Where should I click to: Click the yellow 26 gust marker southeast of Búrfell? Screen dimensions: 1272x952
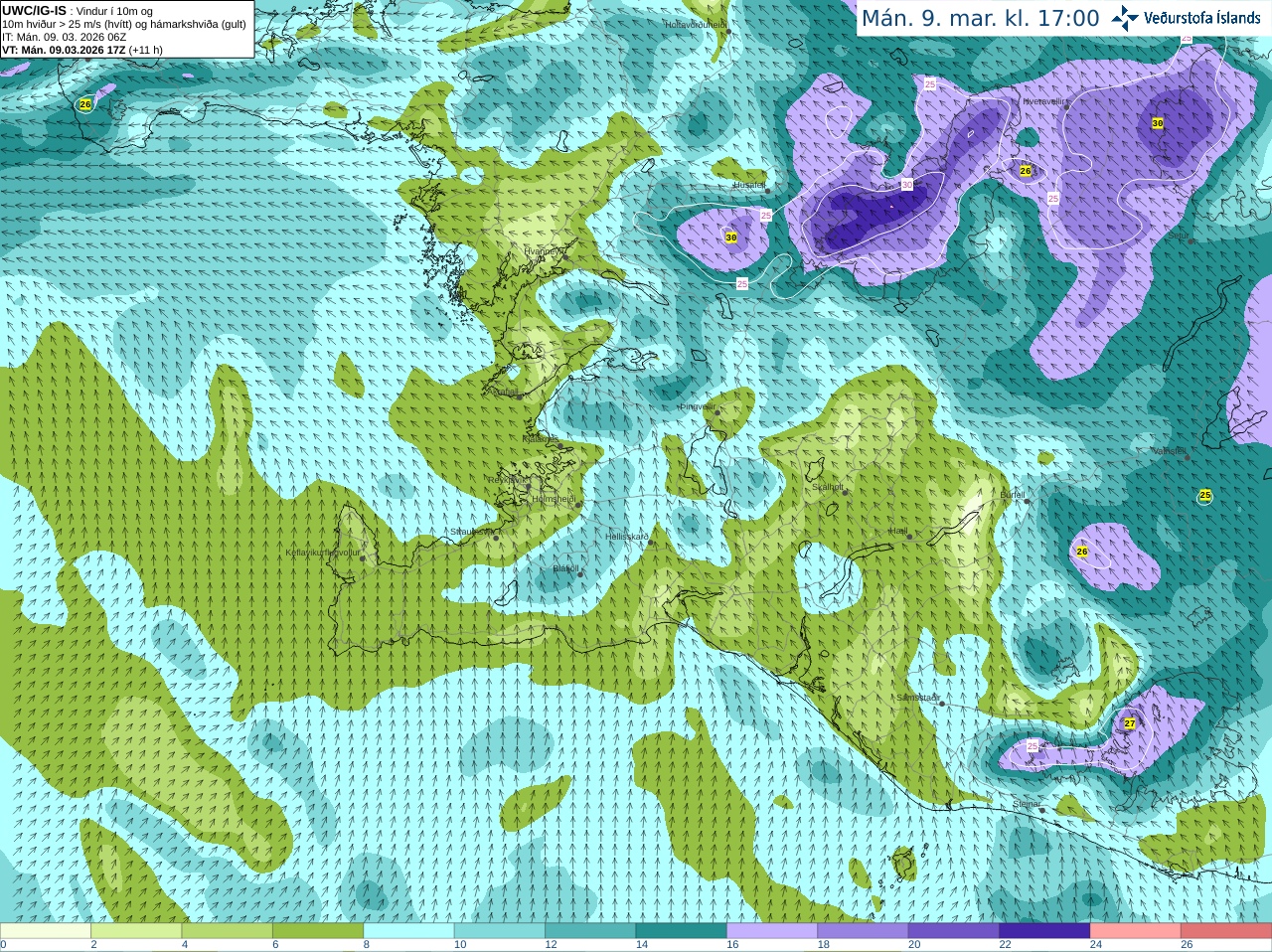1082,552
